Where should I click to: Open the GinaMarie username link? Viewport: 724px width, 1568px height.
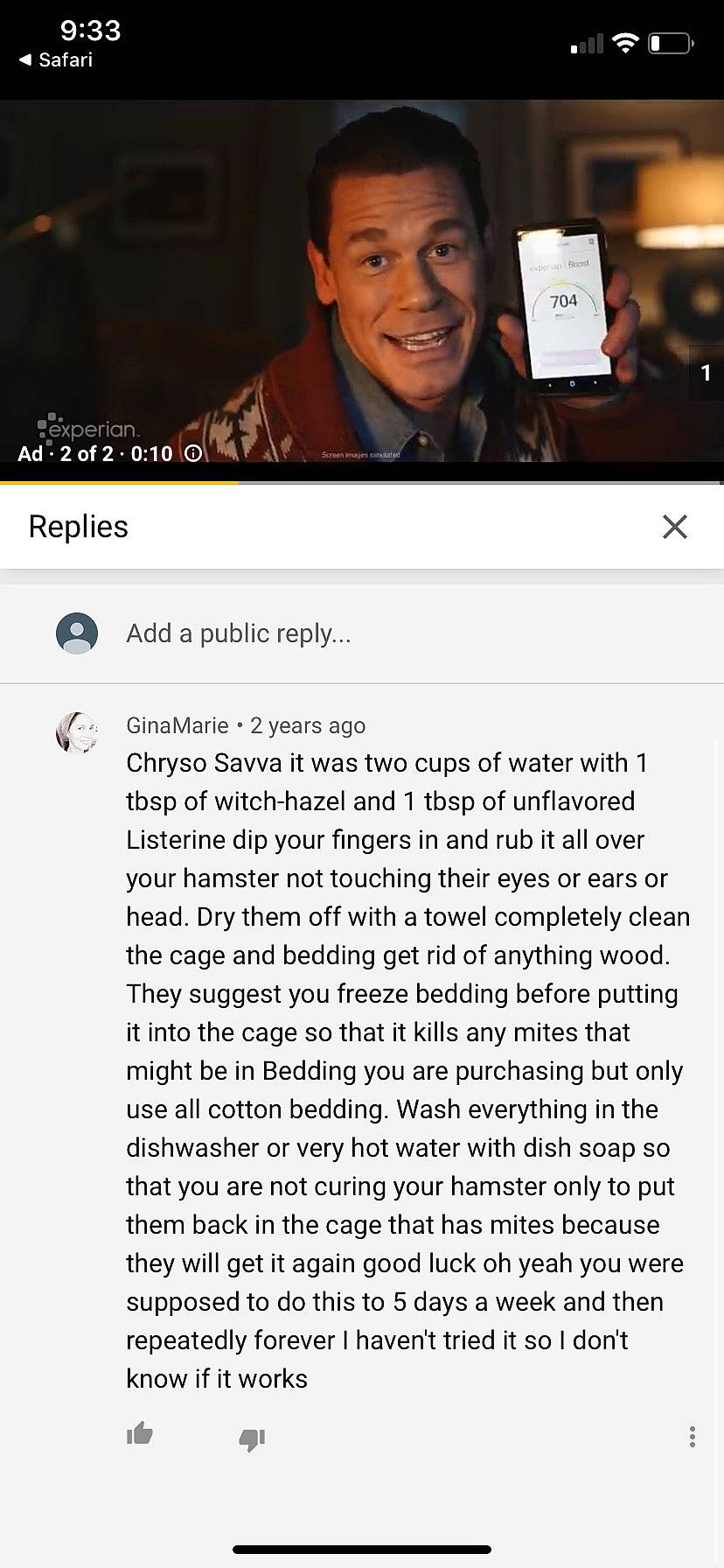[x=178, y=725]
